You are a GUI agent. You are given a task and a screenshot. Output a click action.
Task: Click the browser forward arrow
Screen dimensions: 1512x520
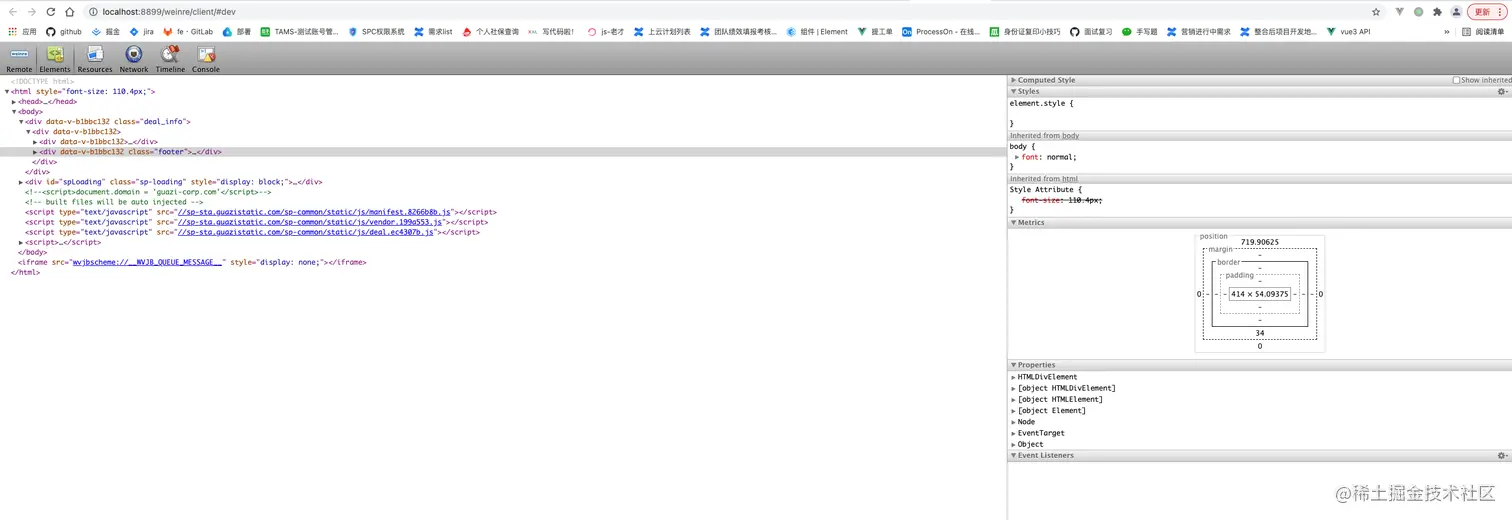point(31,12)
